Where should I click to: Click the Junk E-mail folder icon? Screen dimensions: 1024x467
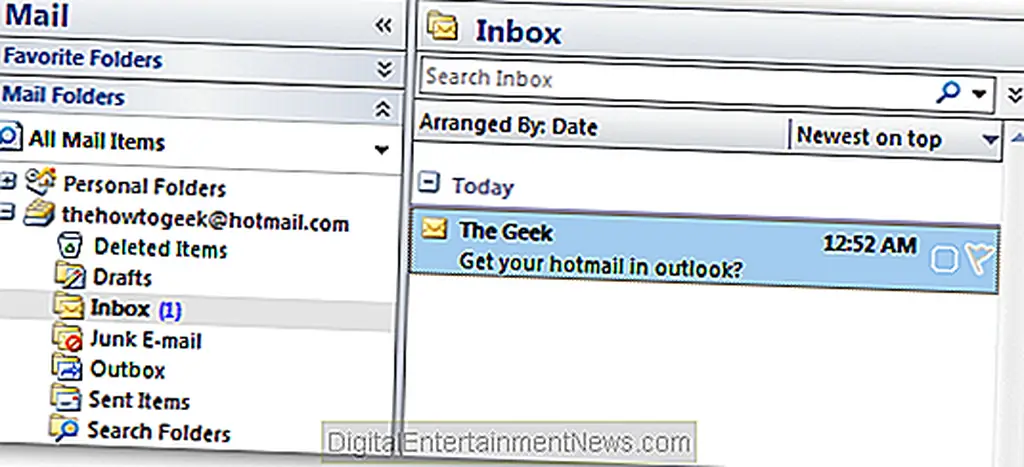[68, 339]
